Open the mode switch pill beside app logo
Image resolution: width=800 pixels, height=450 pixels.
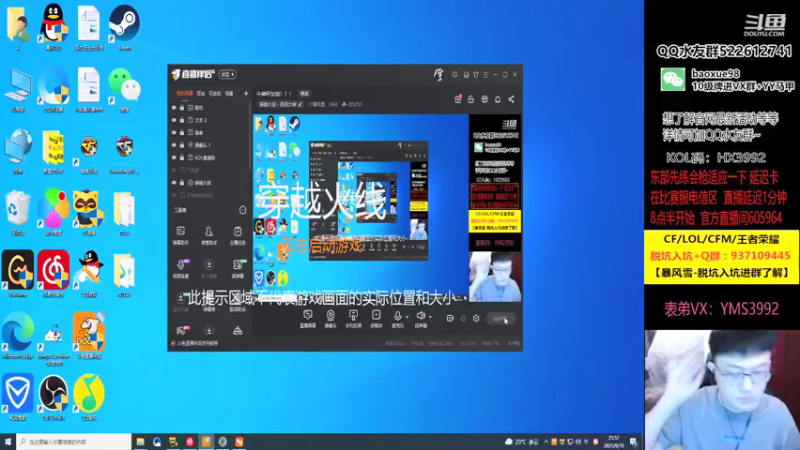(x=228, y=74)
